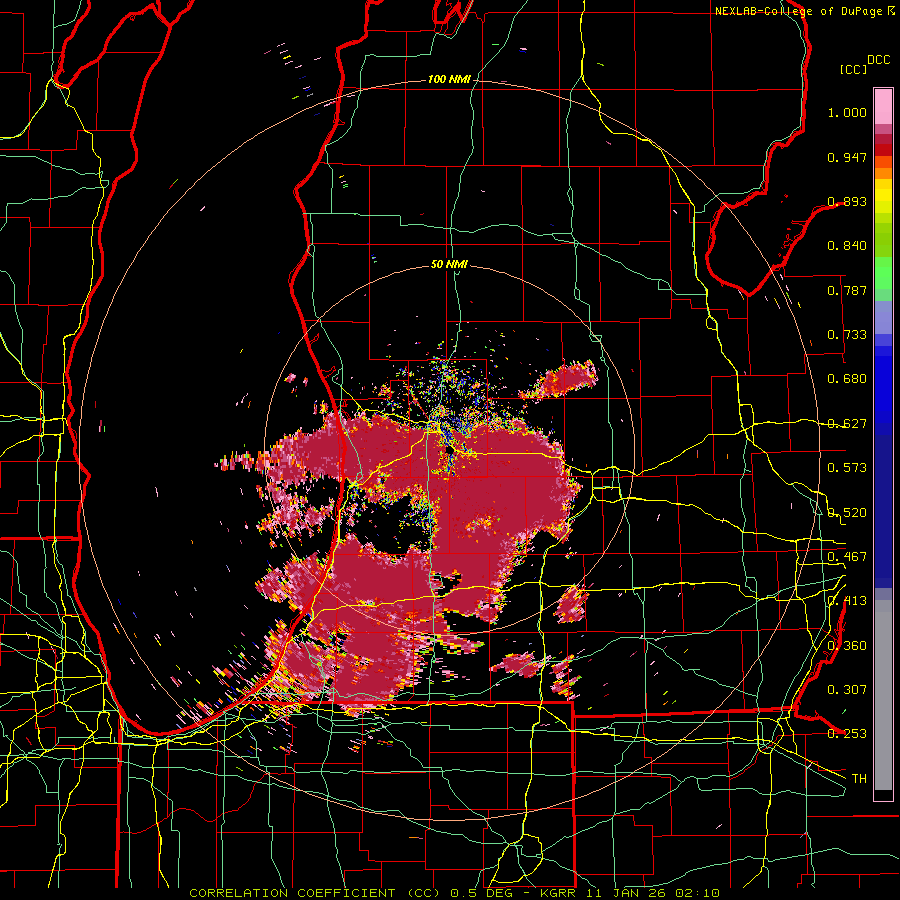
Task: Click the [CC] units label
Action: click(x=854, y=69)
